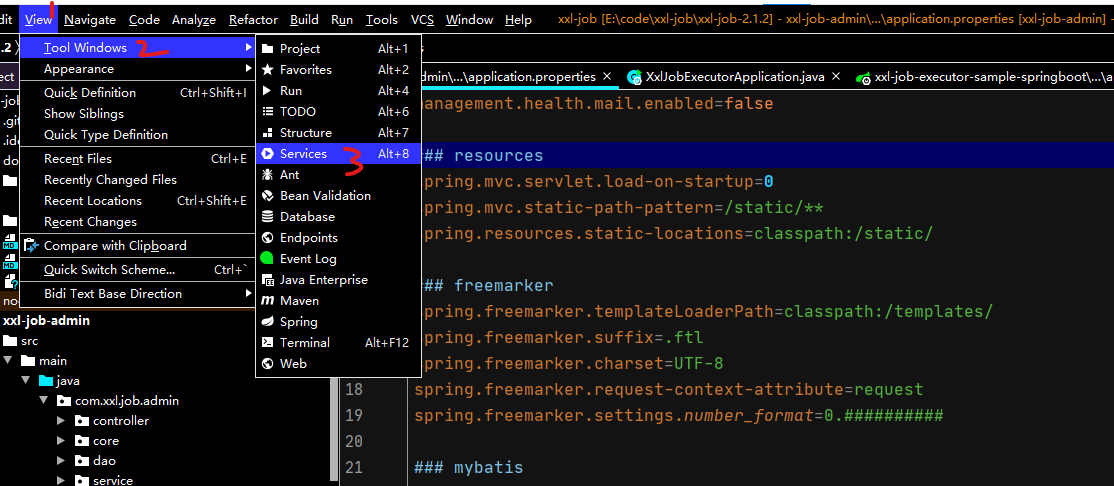Viewport: 1114px width, 486px height.
Task: Open the Analyze menu
Action: [193, 20]
